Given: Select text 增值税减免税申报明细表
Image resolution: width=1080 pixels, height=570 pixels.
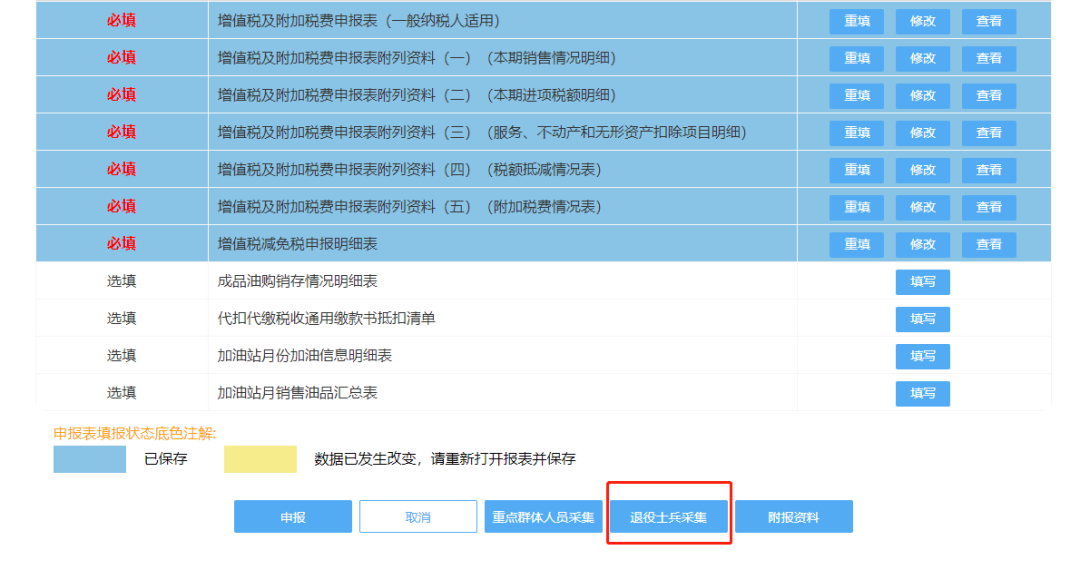Looking at the screenshot, I should click(298, 244).
